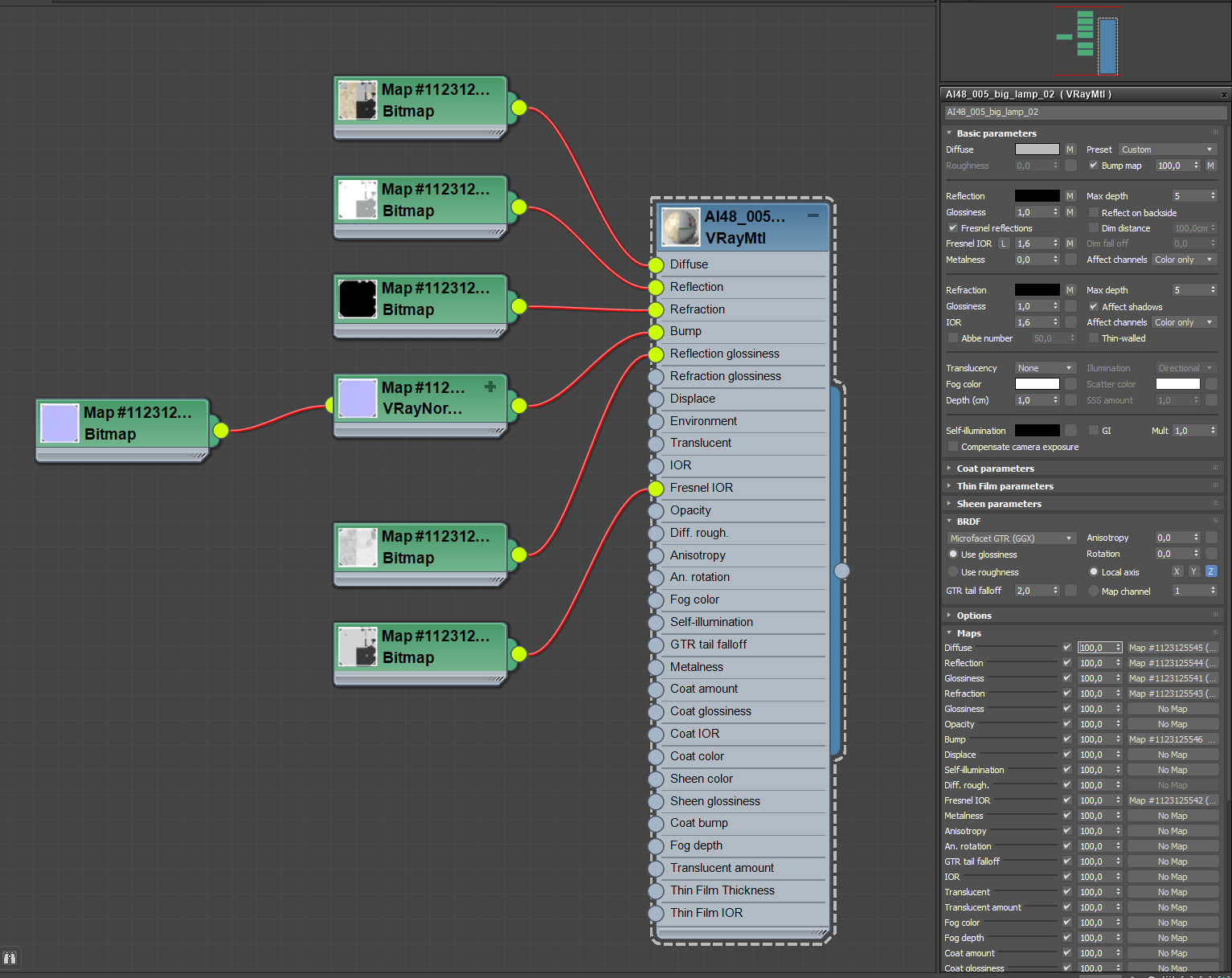Enable the Reflect on backside checkbox
Screen dimensions: 1232x978
[x=1093, y=213]
